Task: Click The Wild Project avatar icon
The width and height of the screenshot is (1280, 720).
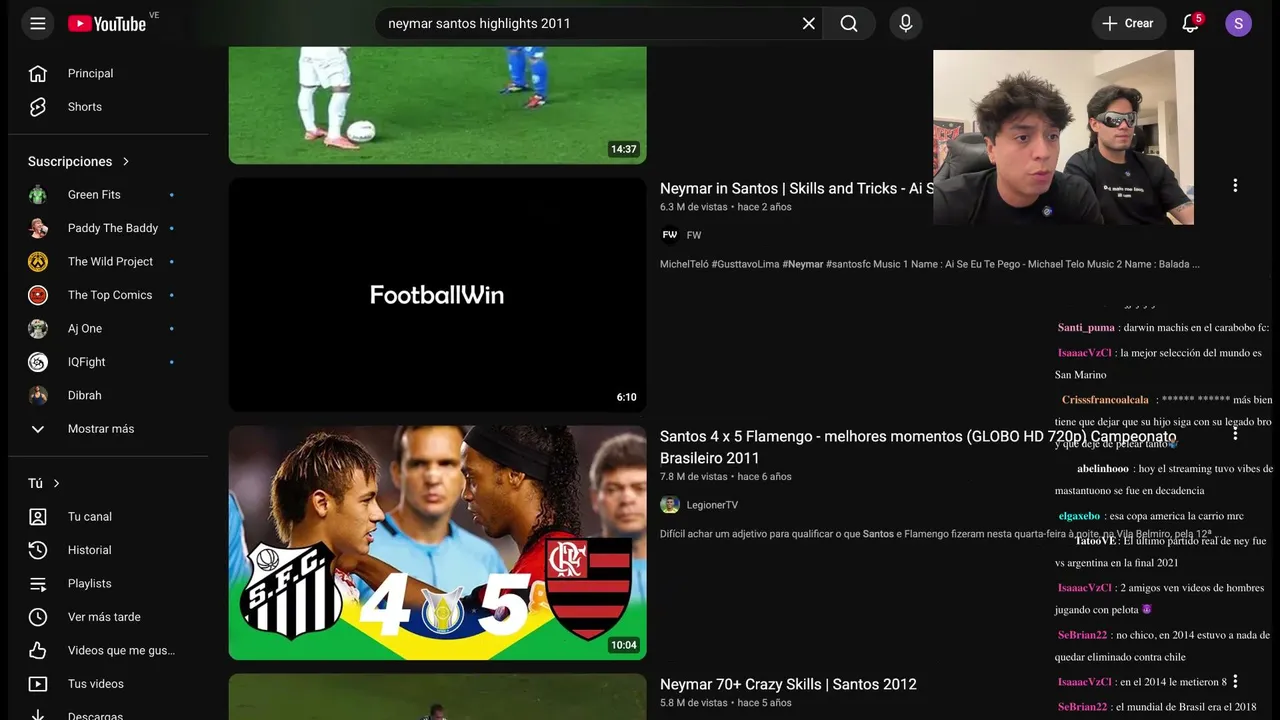Action: pos(38,262)
